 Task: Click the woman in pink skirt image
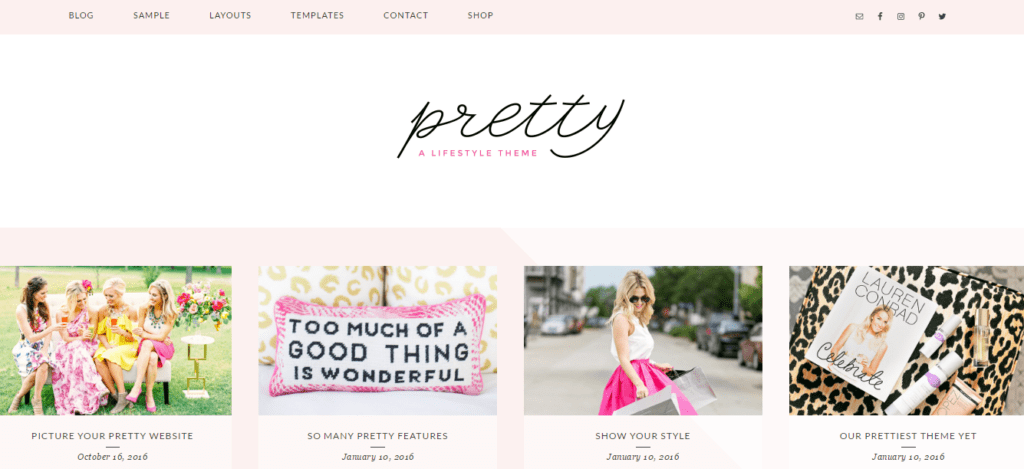click(643, 340)
